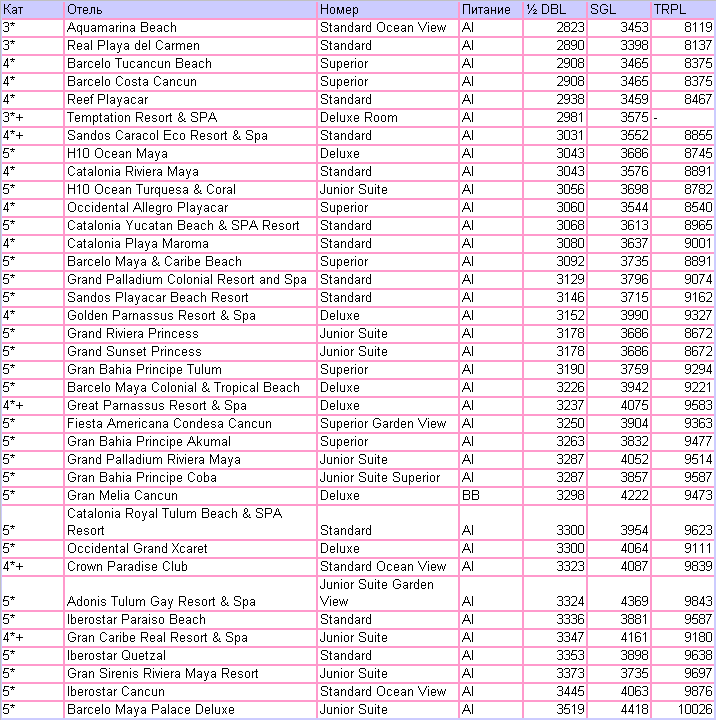This screenshot has height=720, width=716.
Task: Click the Junior Suite Superior room cell
Action: pyautogui.click(x=380, y=477)
